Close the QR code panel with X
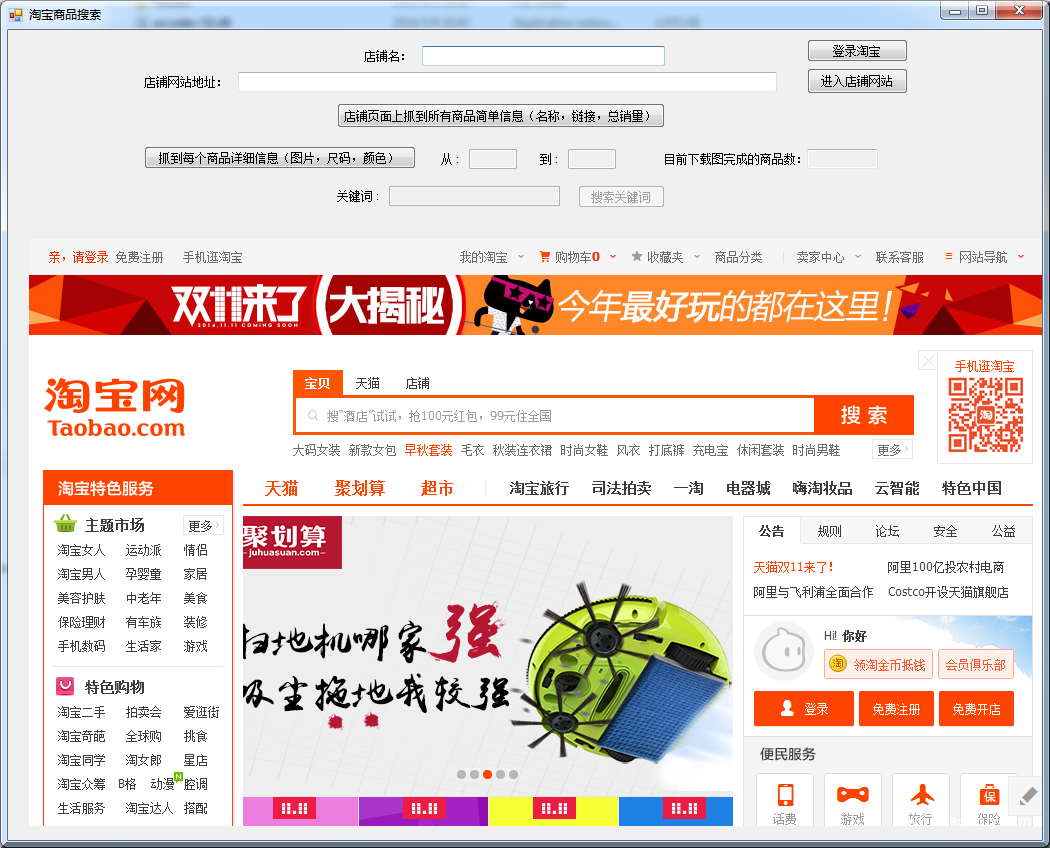This screenshot has width=1050, height=848. point(927,361)
